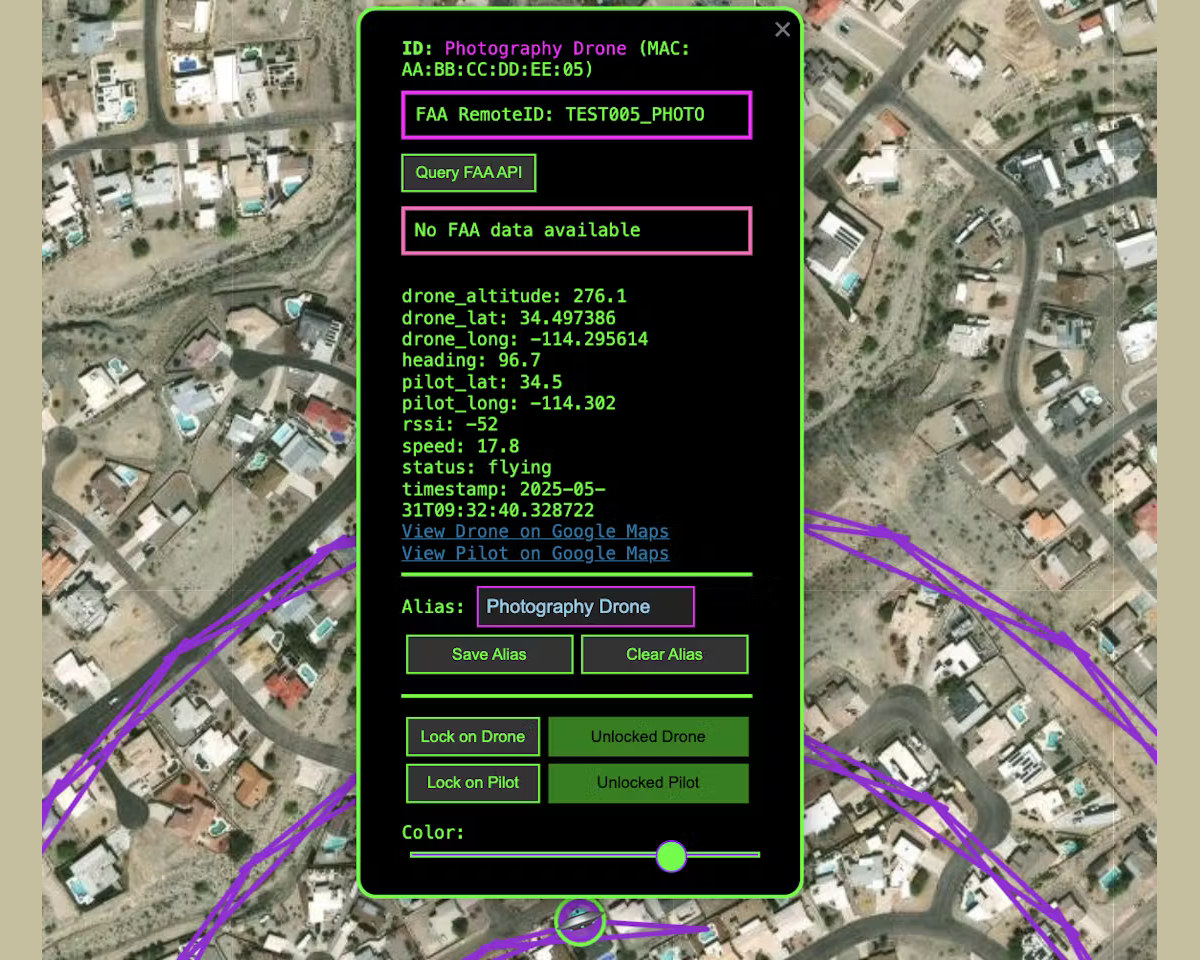This screenshot has height=960, width=1200.
Task: Click the drone_altitude value line
Action: (514, 297)
